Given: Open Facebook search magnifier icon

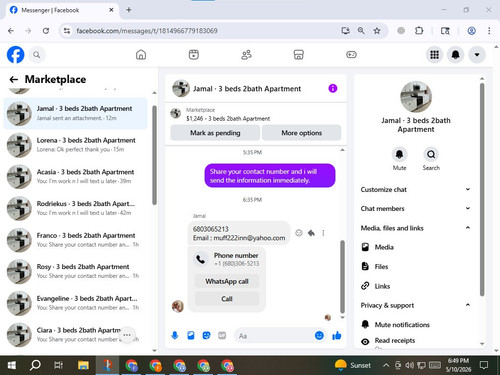Looking at the screenshot, I should (37, 55).
